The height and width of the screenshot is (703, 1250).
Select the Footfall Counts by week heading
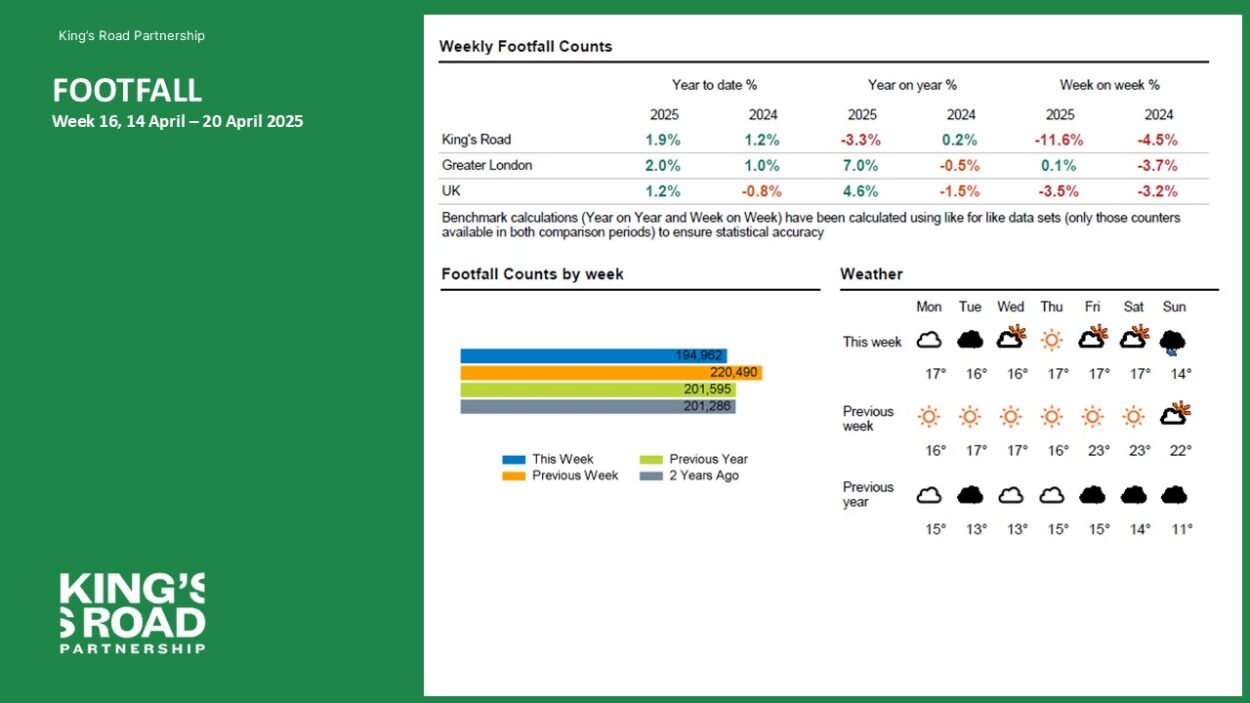tap(532, 274)
